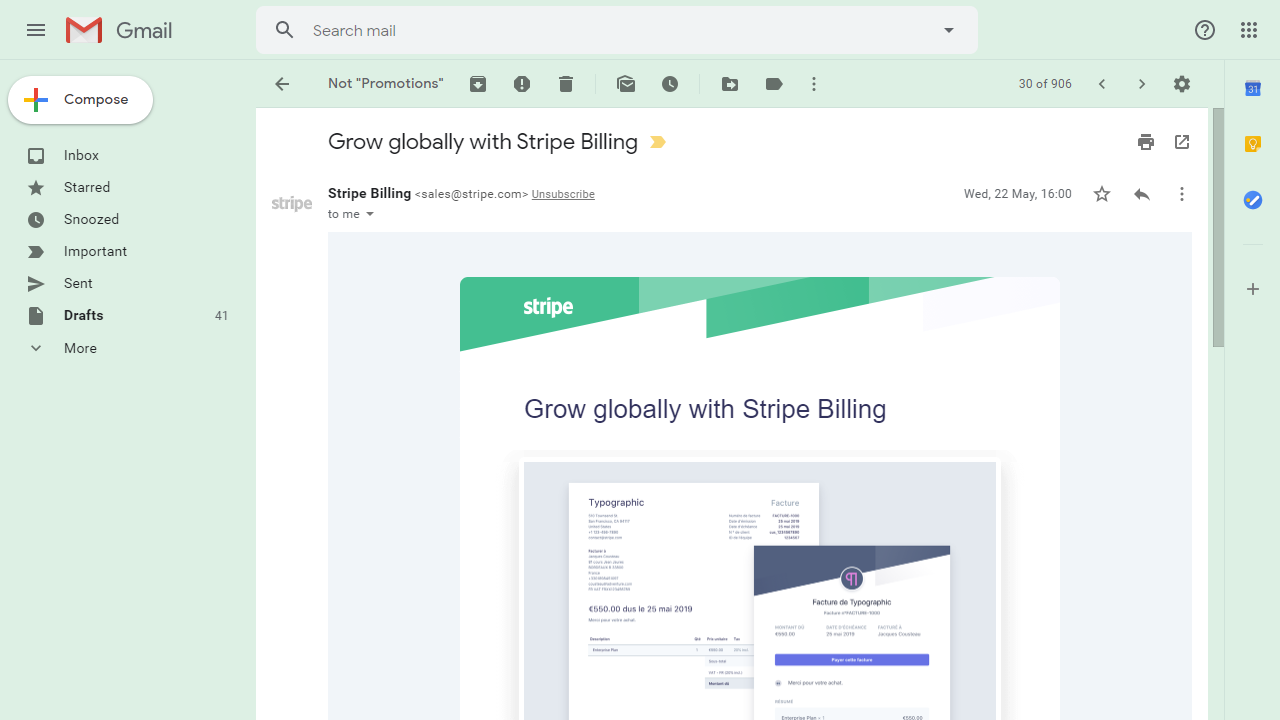Click the 'Grow globally with Stripe Billing' subject
Viewport: 1280px width, 720px height.
click(483, 142)
